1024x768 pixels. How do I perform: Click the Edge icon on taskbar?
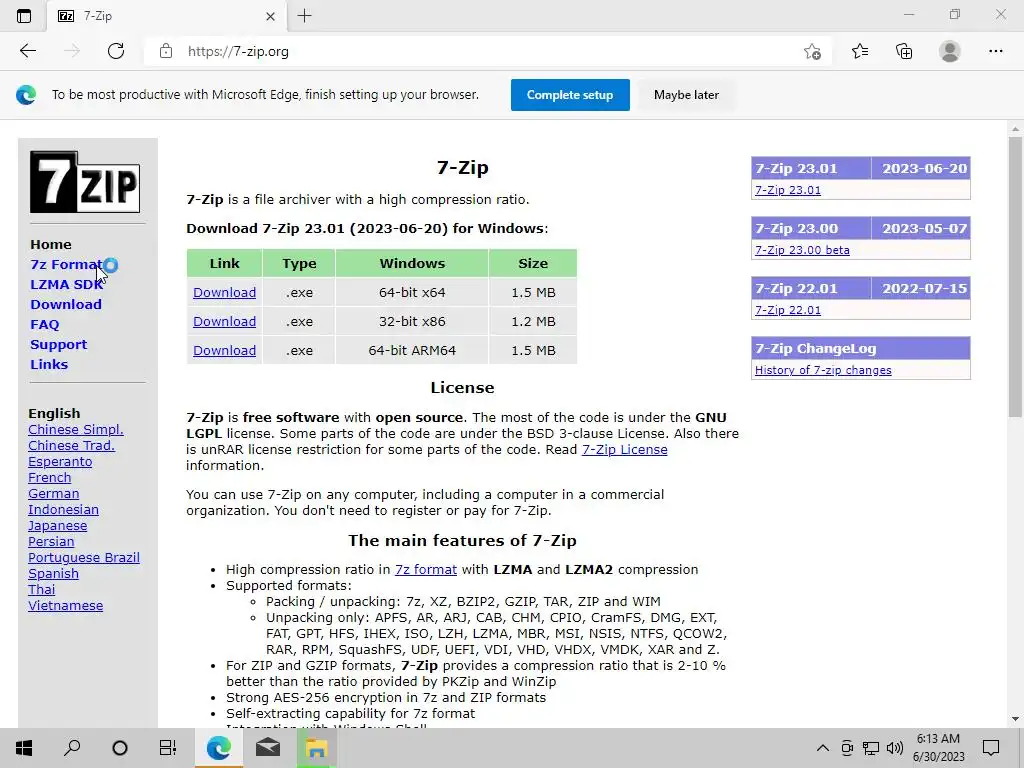tap(218, 748)
